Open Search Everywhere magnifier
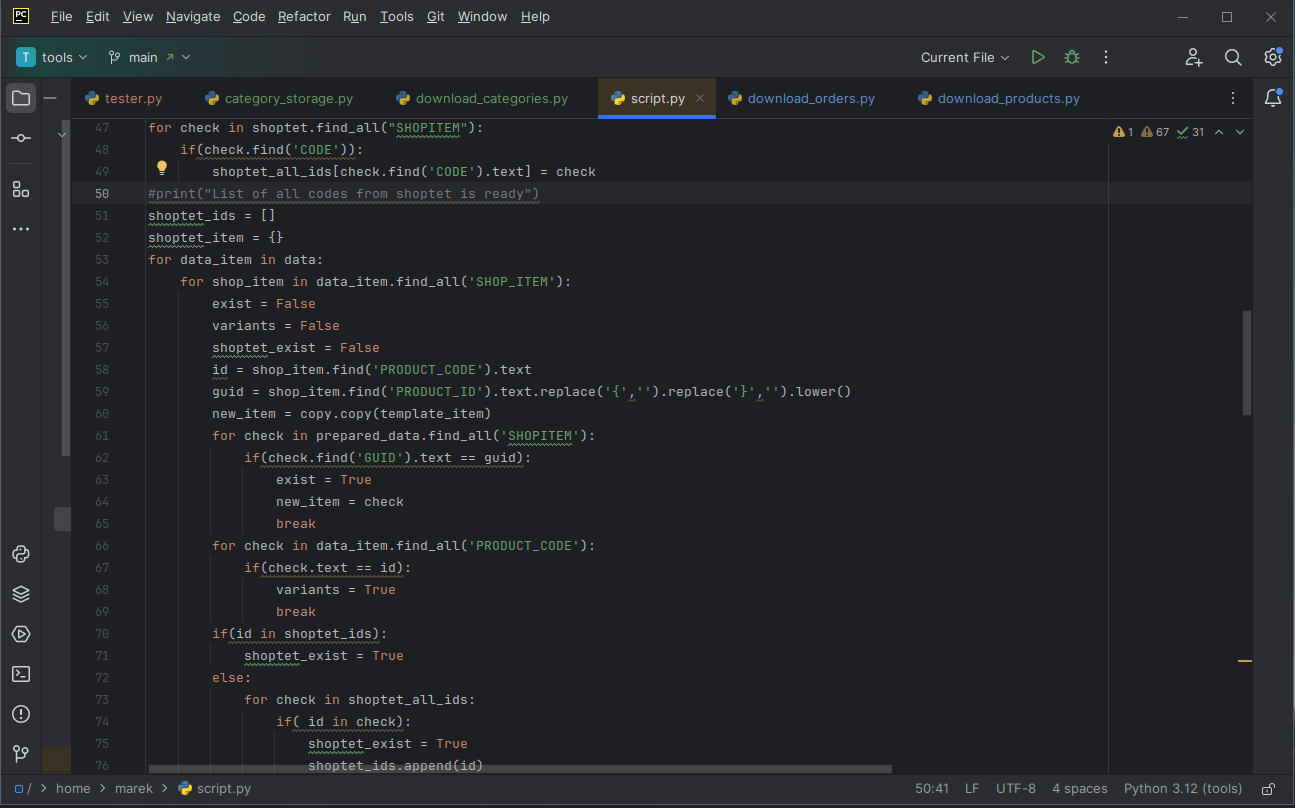The height and width of the screenshot is (808, 1295). (x=1234, y=58)
